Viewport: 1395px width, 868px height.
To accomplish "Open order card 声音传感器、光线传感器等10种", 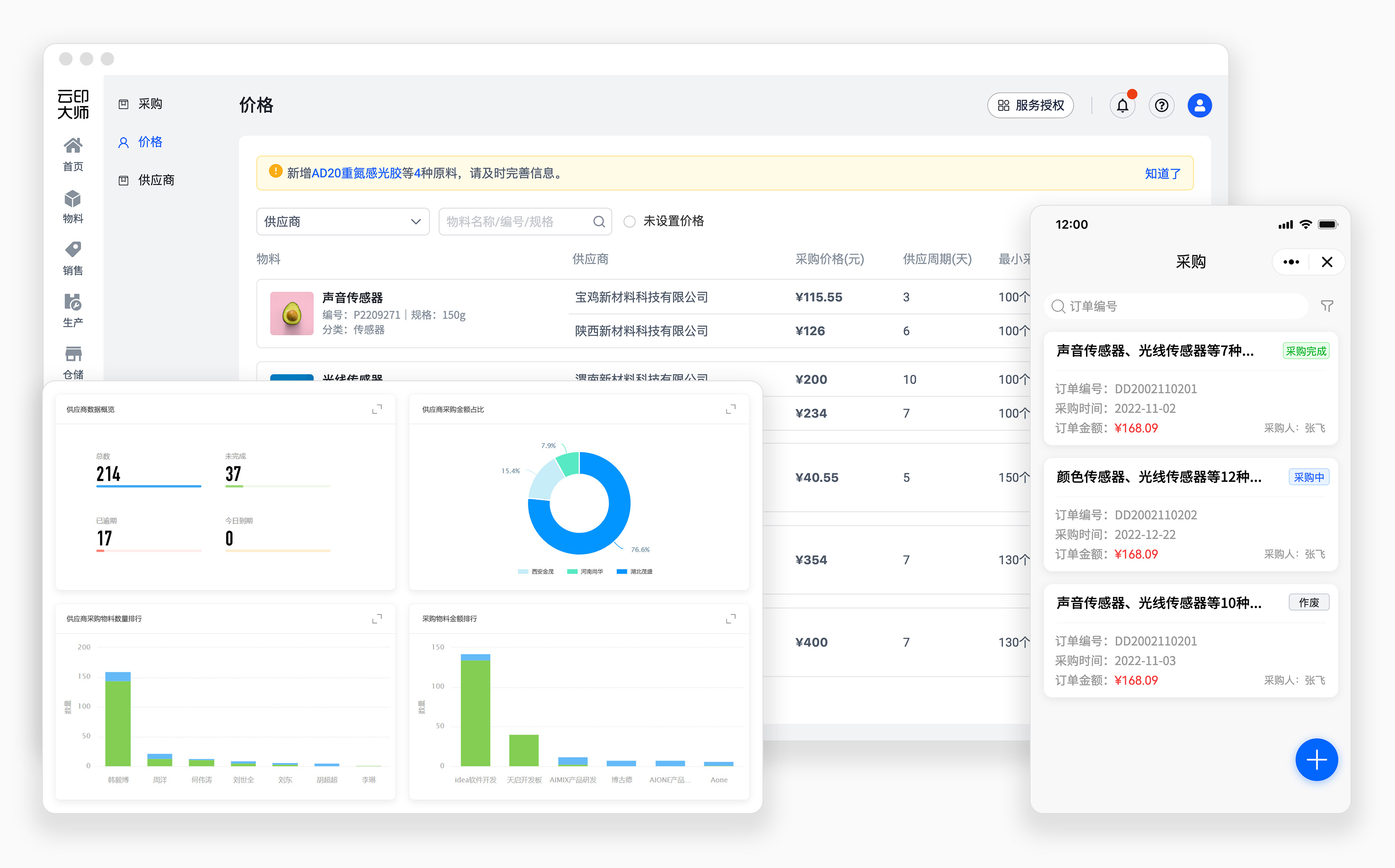I will coord(1190,641).
